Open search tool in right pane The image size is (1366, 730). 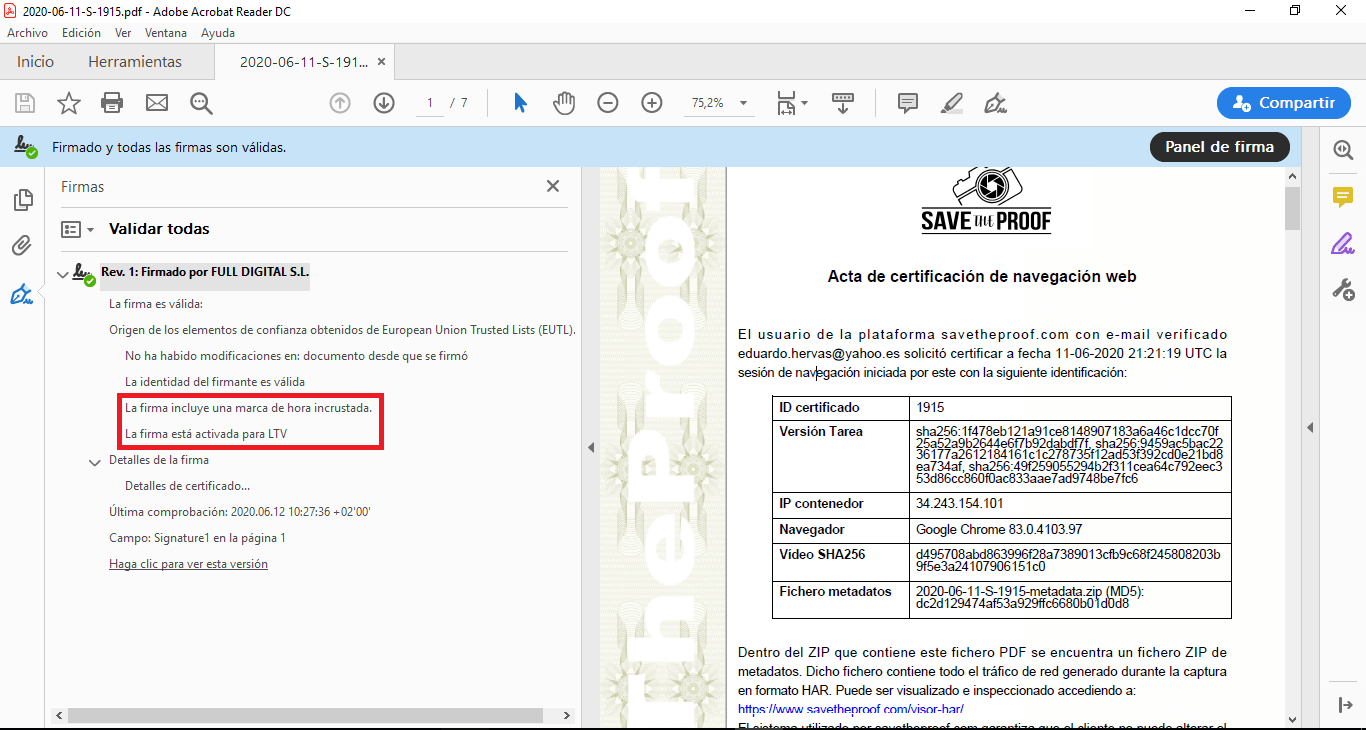(1343, 150)
